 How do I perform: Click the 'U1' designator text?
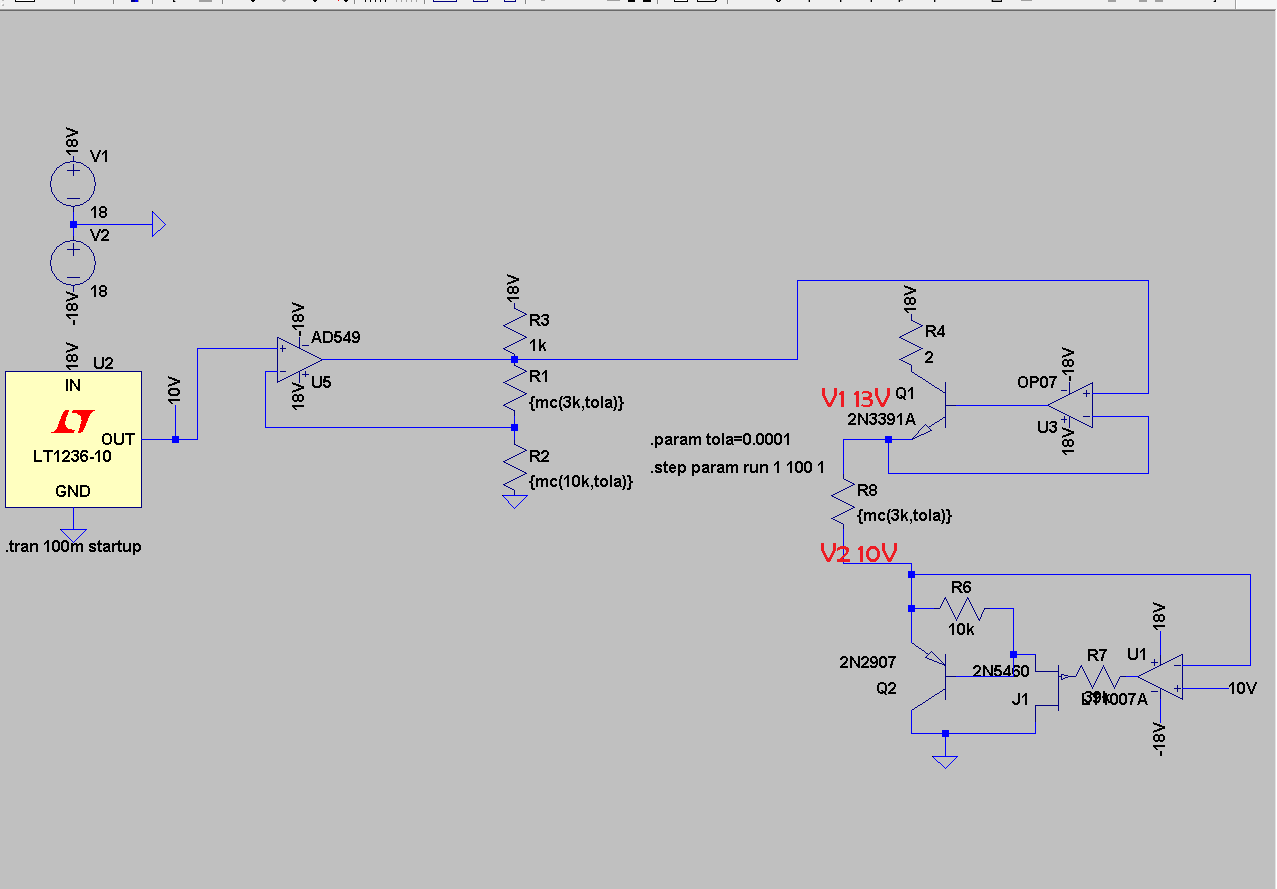point(1136,654)
